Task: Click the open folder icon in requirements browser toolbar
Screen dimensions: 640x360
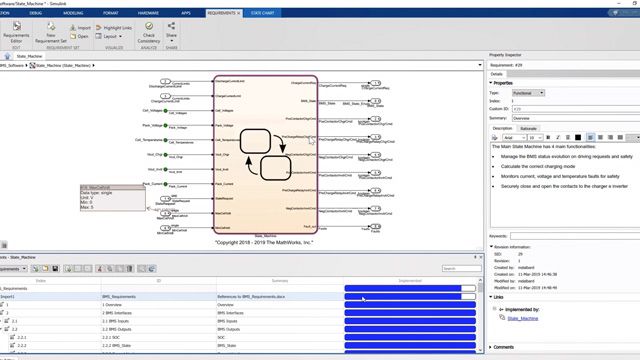Action: 45,269
